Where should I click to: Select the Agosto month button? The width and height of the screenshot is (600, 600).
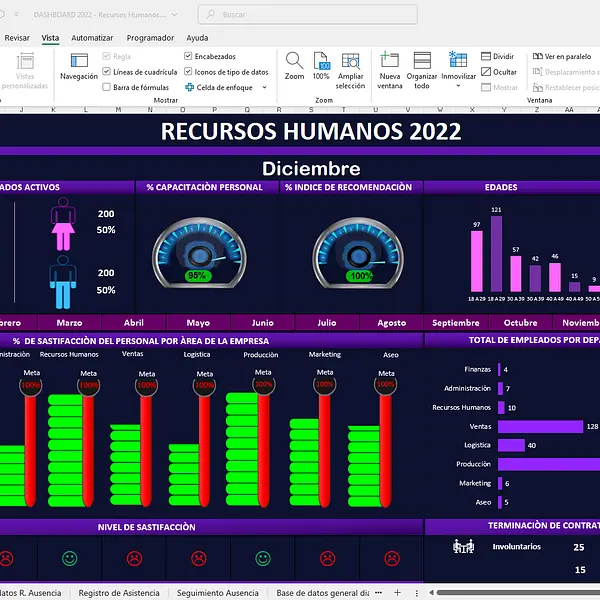[391, 323]
